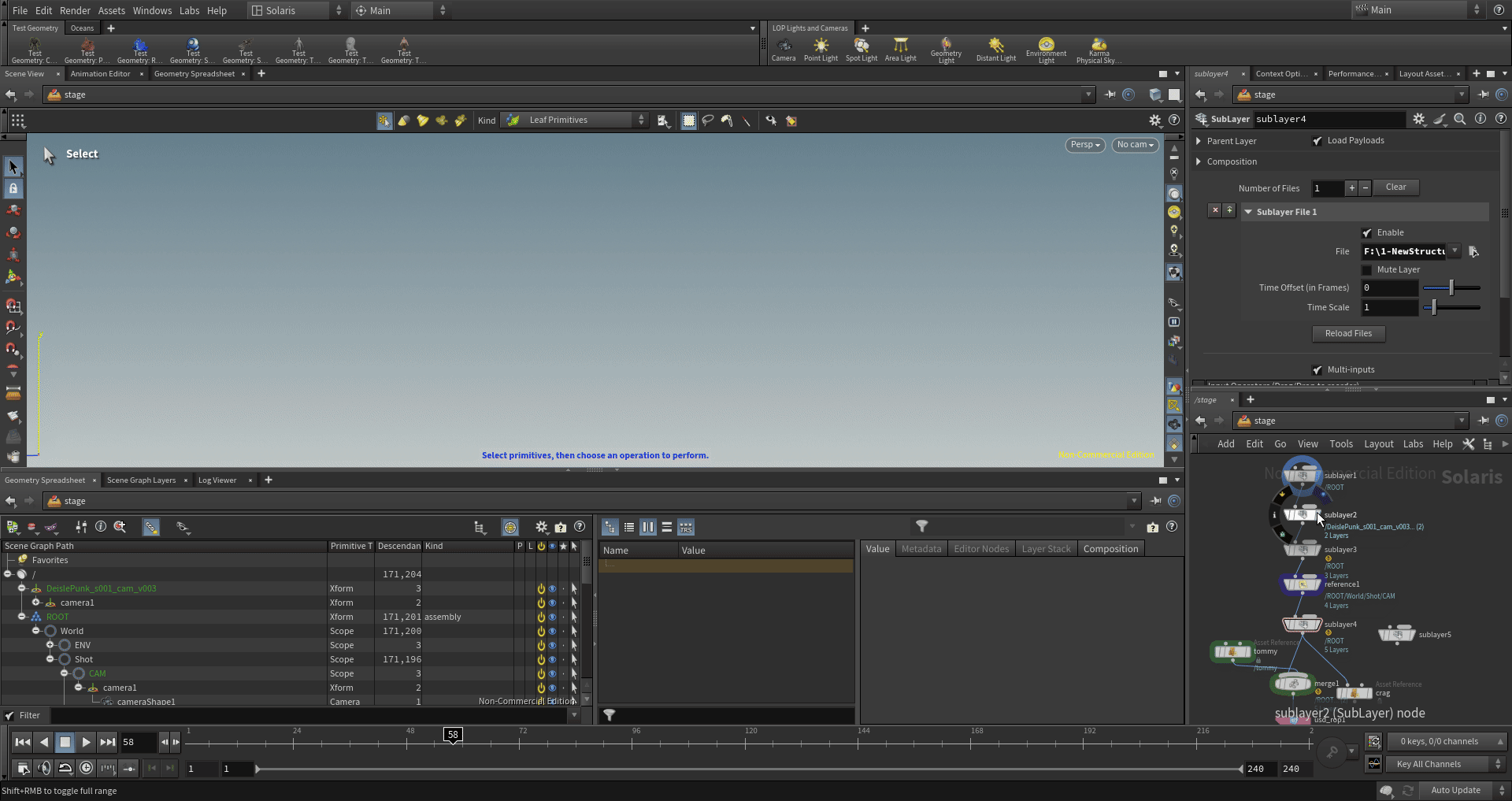Adjust the Time Offset slider
1512x801 pixels.
1452,288
